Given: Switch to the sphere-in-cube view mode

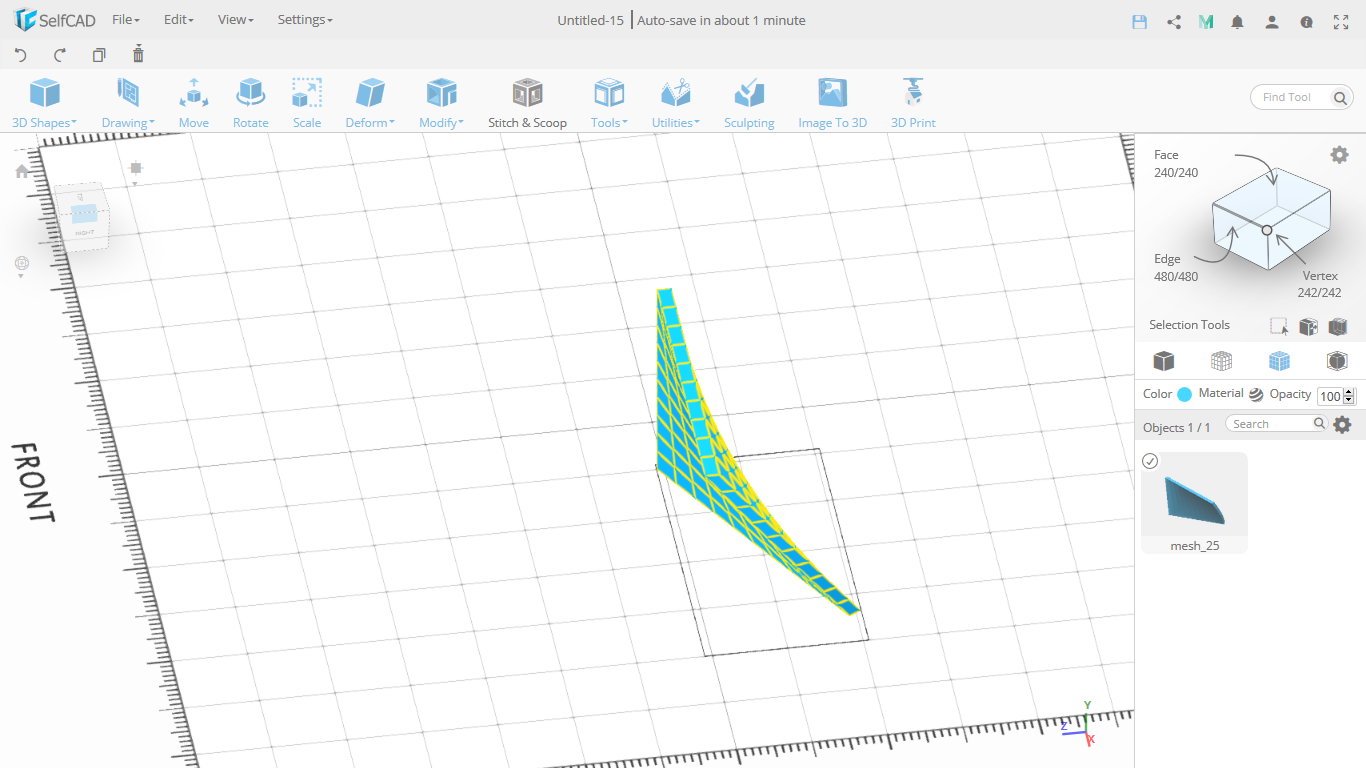Looking at the screenshot, I should point(1337,361).
